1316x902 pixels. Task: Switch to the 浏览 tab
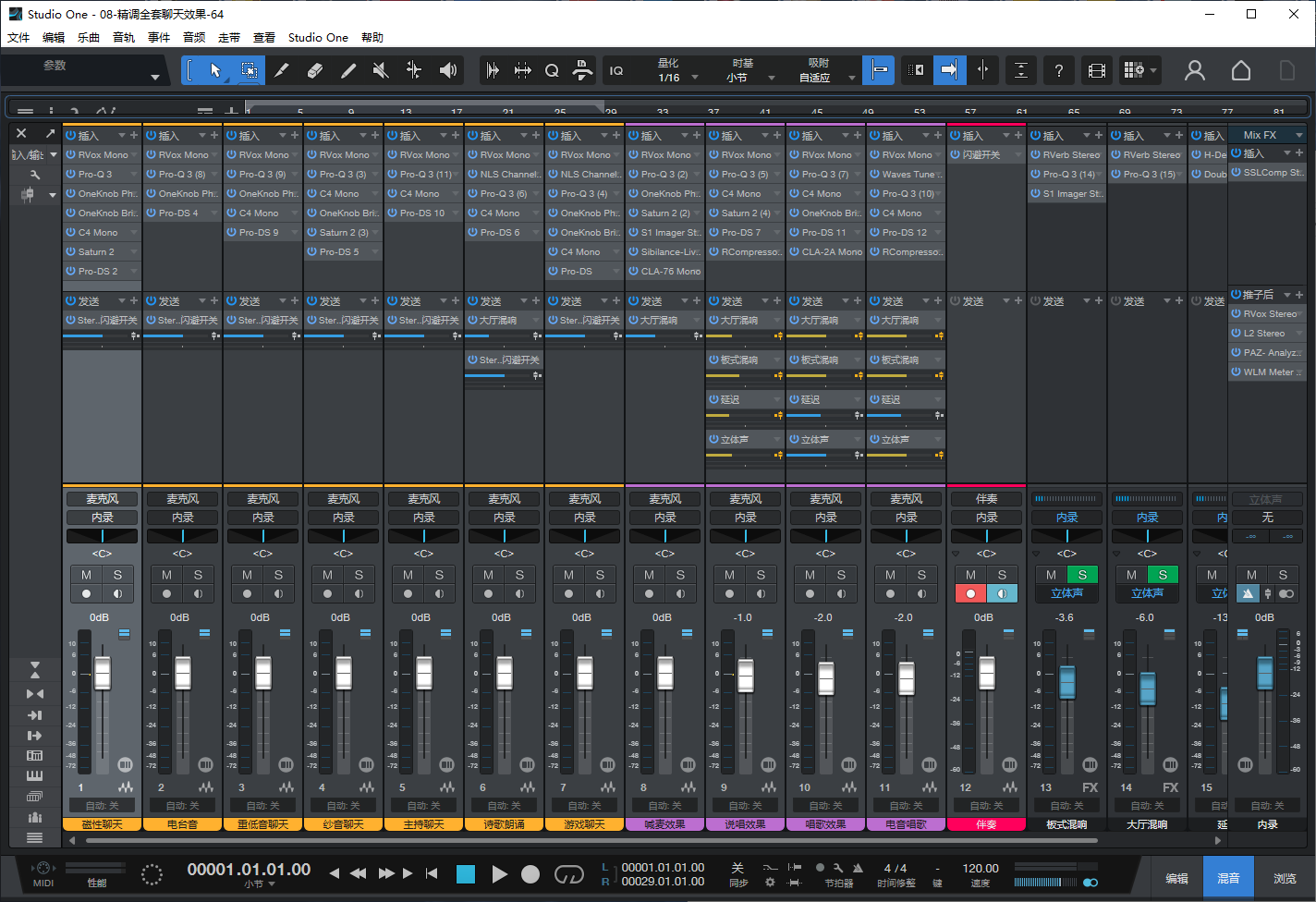coord(1285,878)
